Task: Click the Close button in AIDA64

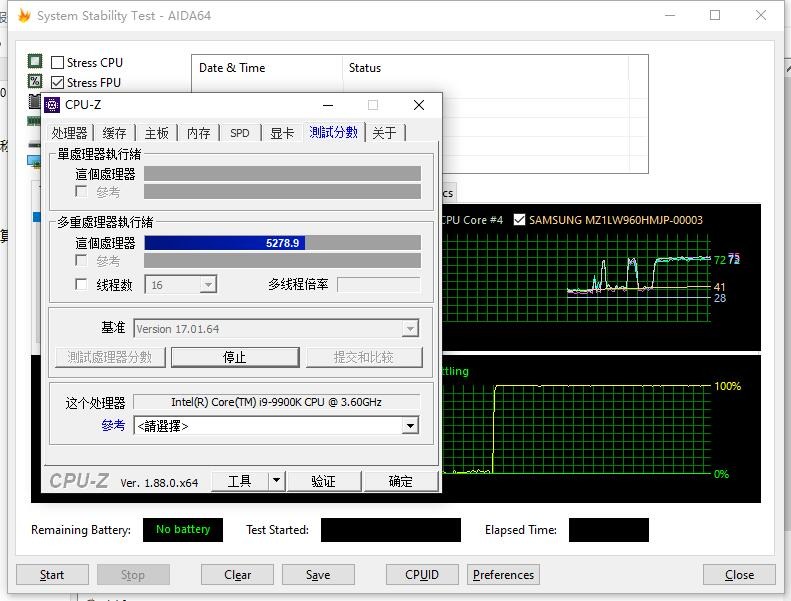Action: tap(739, 575)
